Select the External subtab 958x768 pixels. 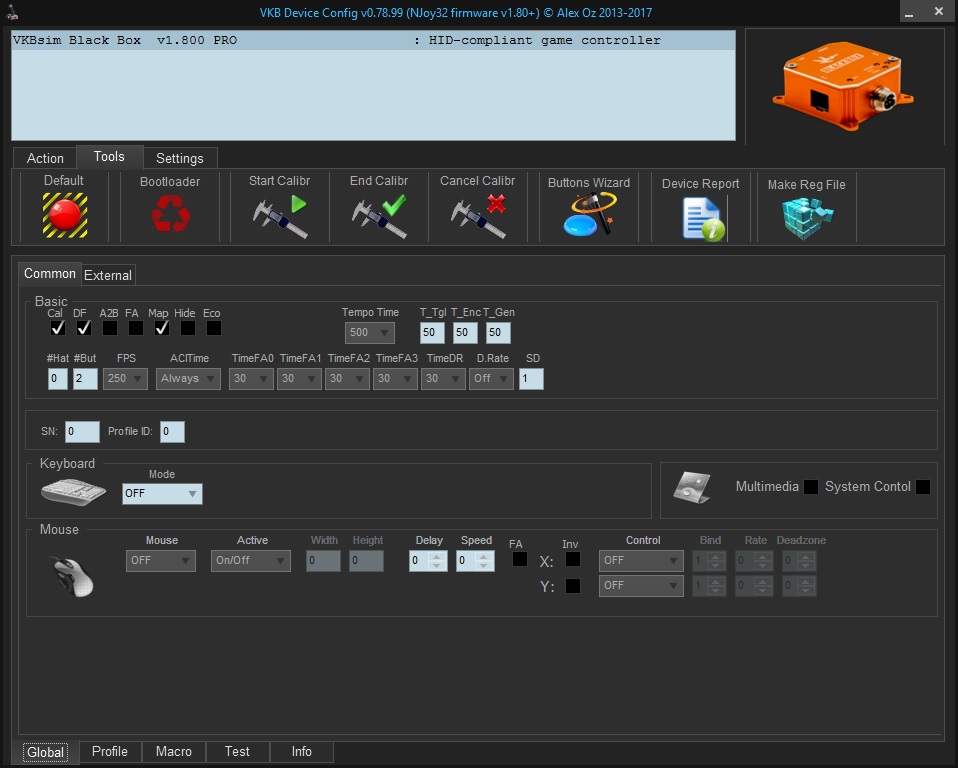click(108, 276)
